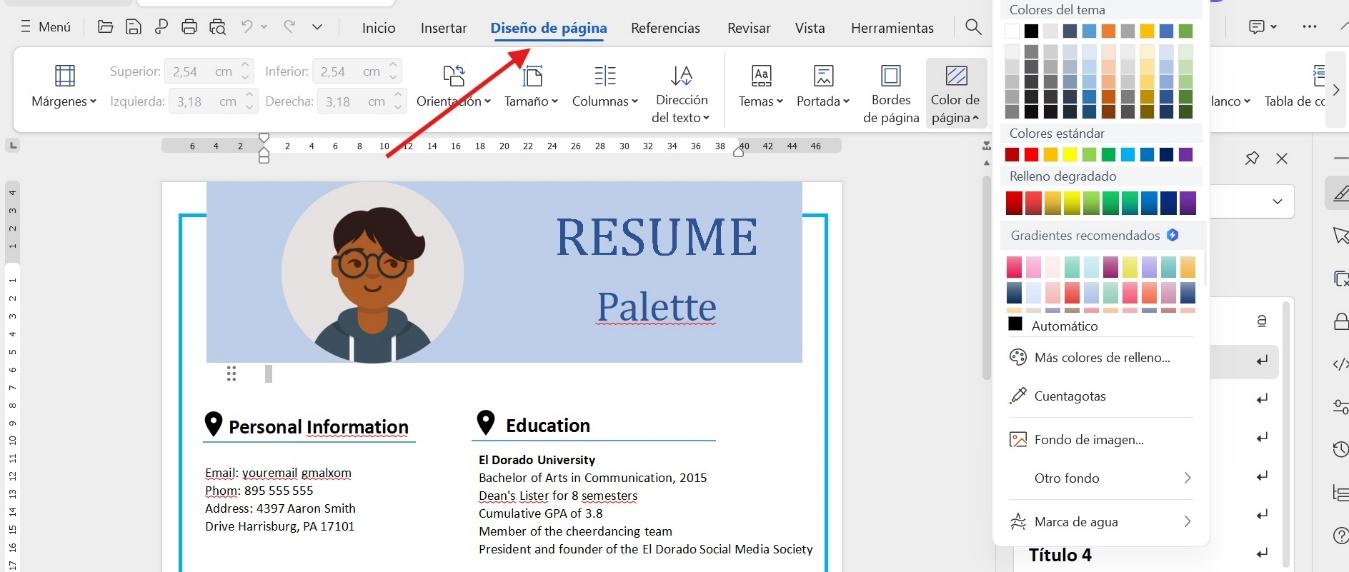The image size is (1349, 572).
Task: Switch to the Vista tab
Action: [x=810, y=28]
